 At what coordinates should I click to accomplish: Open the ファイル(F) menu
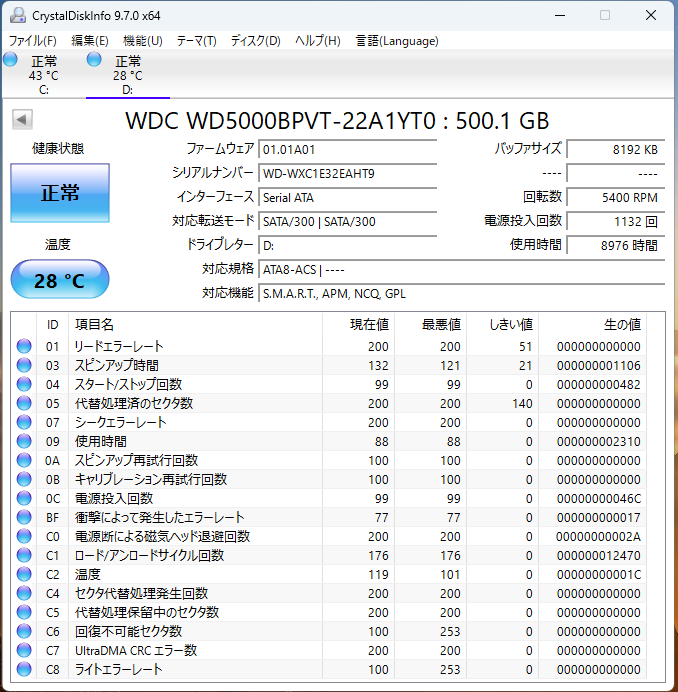(x=33, y=41)
